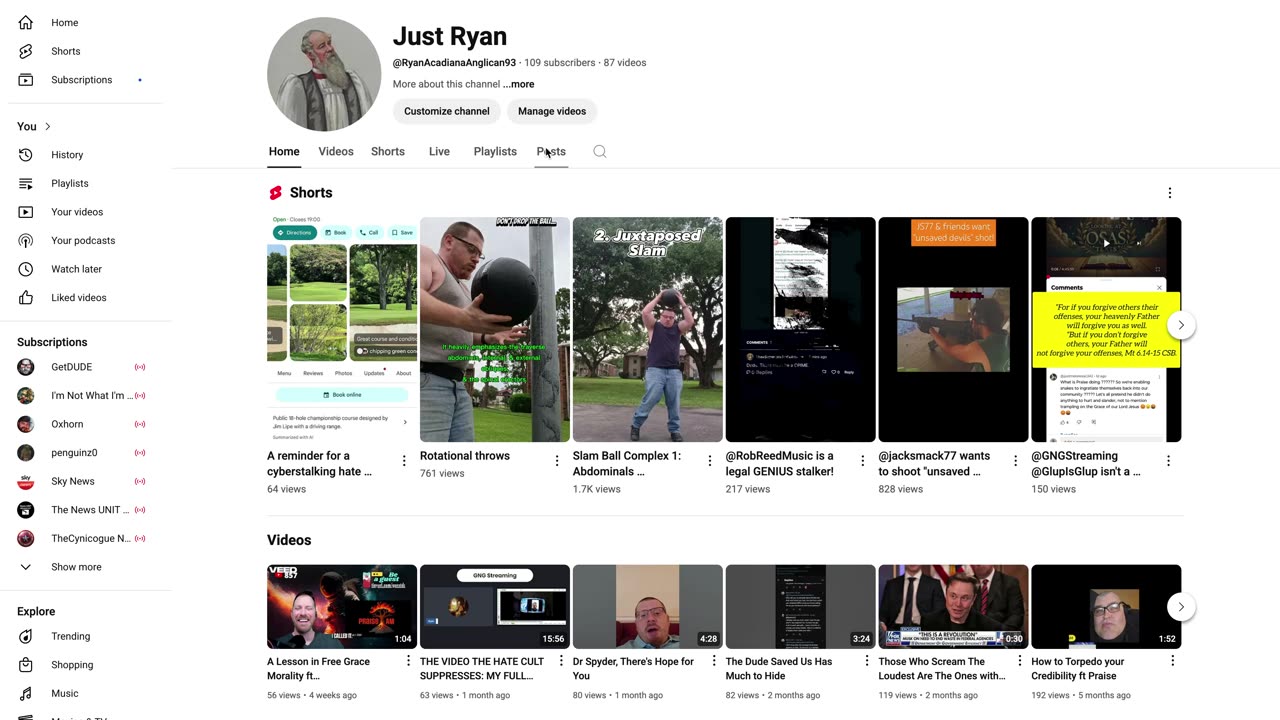
Task: Switch to the Shorts channel tab
Action: pyautogui.click(x=388, y=152)
